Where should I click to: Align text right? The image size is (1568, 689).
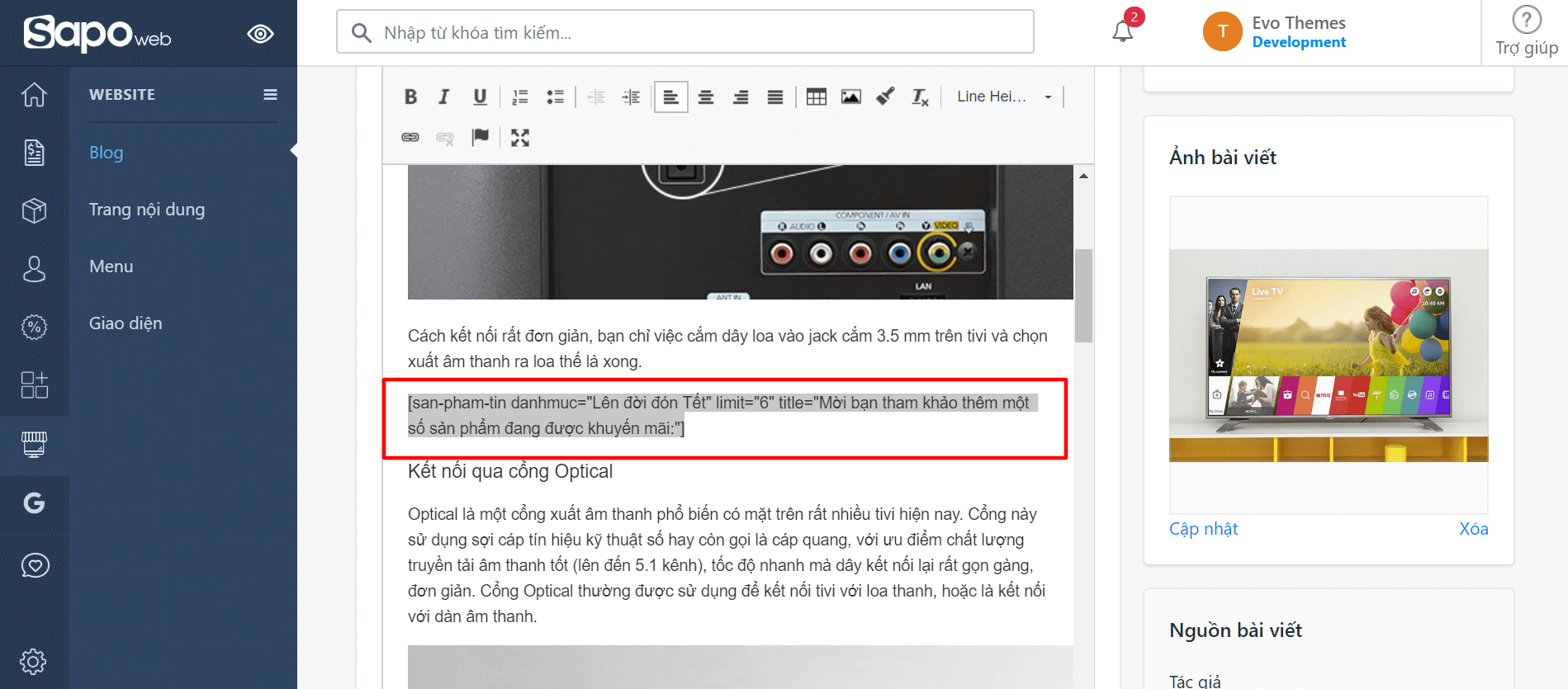tap(741, 97)
